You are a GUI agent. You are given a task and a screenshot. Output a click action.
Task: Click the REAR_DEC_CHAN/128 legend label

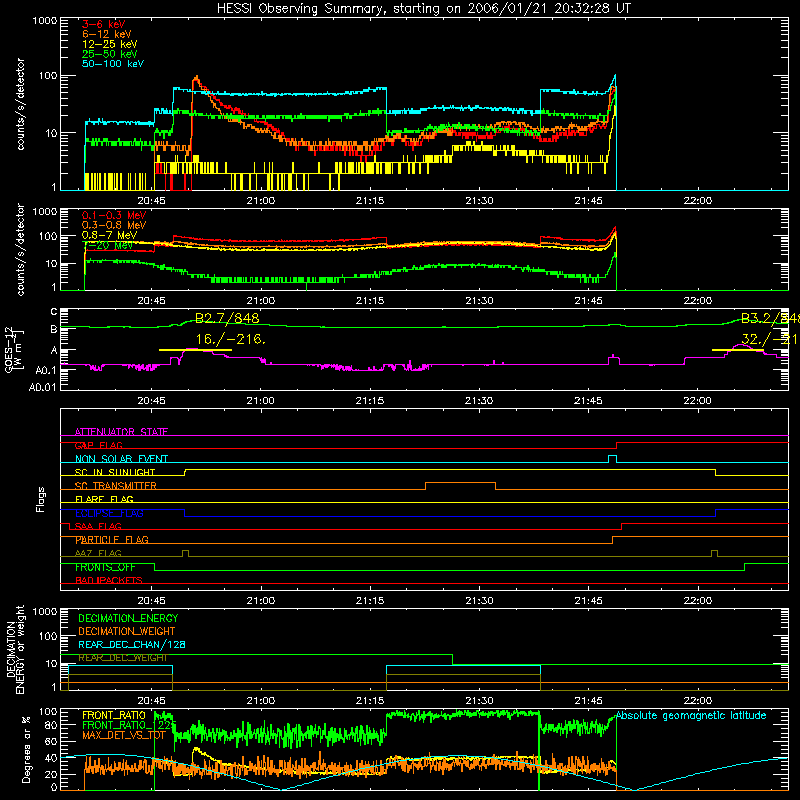(x=132, y=644)
